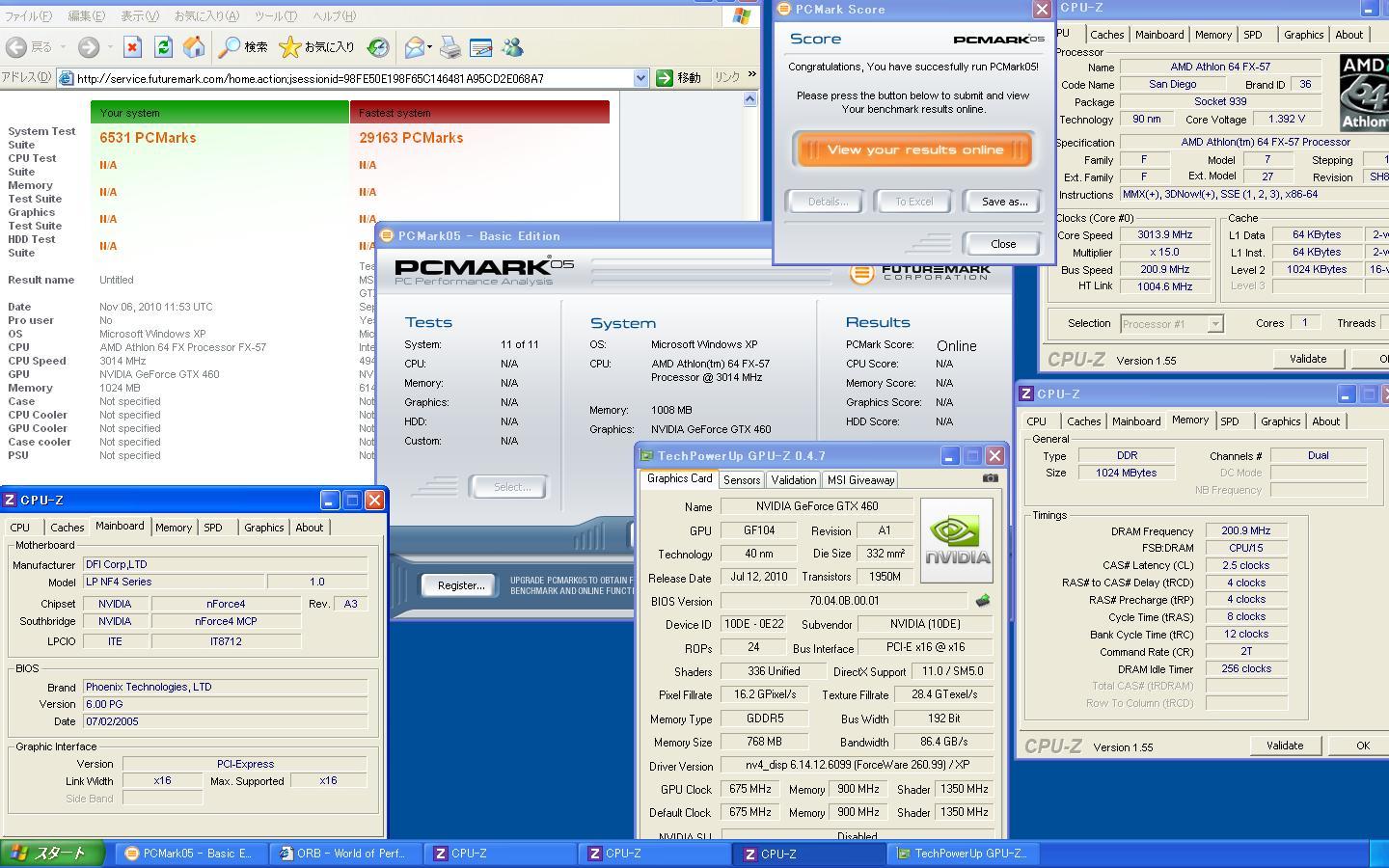Click Save as... in the PCMark Score dialog
Screen dimensions: 1389x868
pyautogui.click(x=1004, y=202)
